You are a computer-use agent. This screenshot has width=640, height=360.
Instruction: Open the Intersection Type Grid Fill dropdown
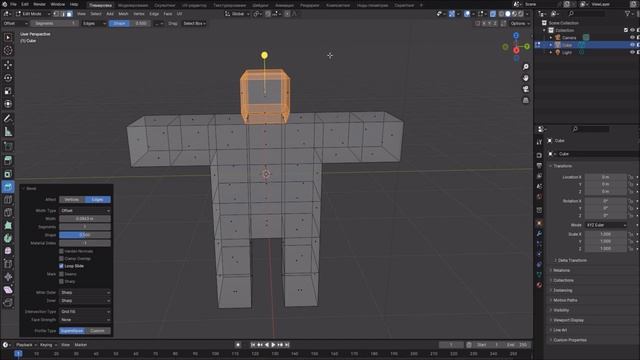point(85,312)
